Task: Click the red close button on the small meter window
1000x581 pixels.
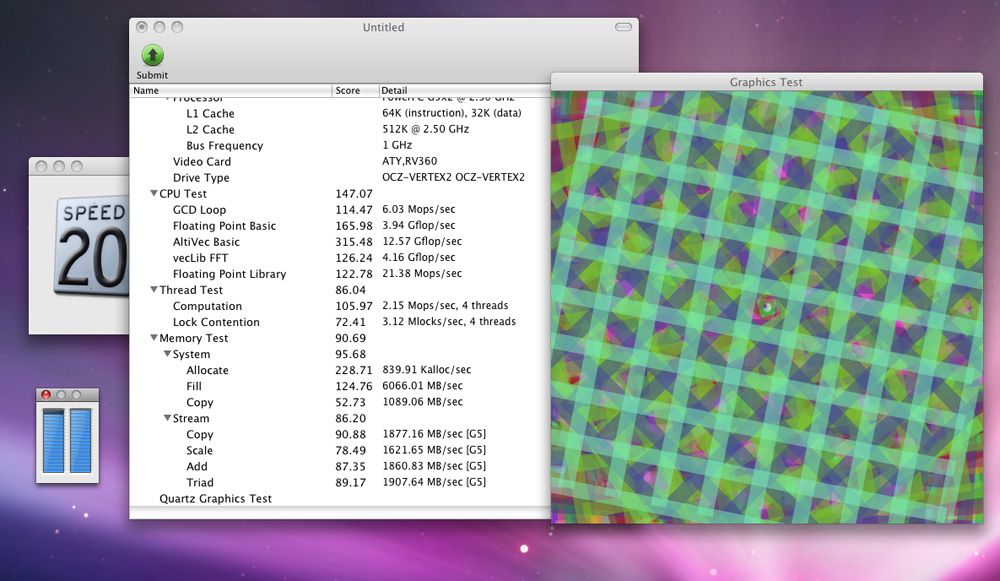Action: [46, 395]
